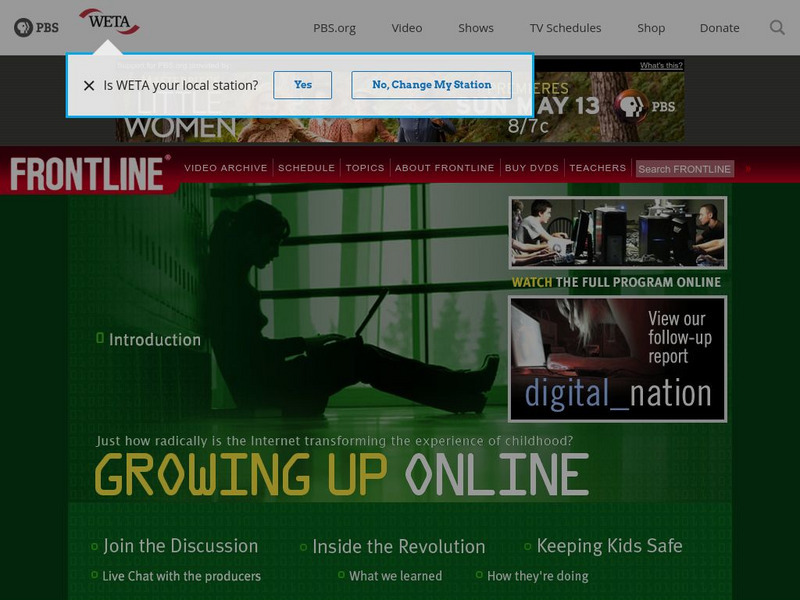
Task: Open TV Schedules in the top navigation
Action: pyautogui.click(x=565, y=28)
